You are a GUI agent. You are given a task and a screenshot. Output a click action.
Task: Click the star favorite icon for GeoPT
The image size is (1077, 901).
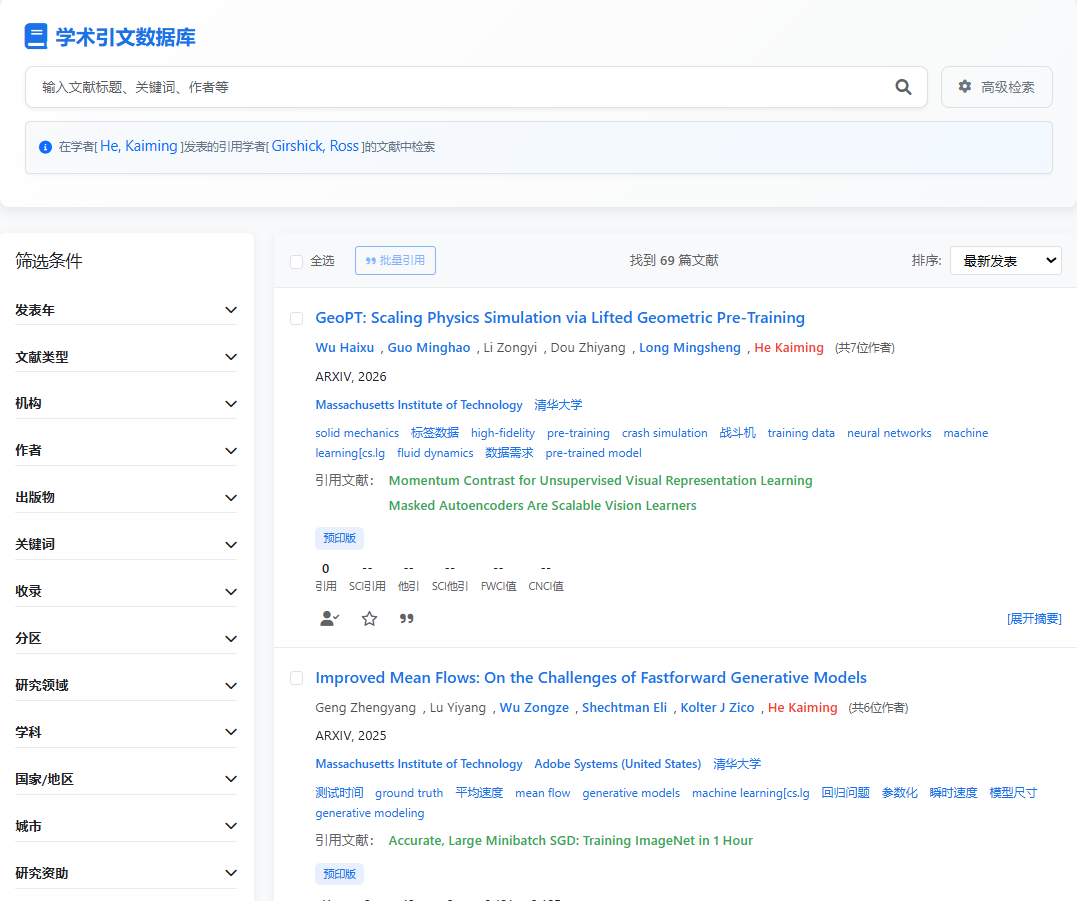[x=369, y=619]
